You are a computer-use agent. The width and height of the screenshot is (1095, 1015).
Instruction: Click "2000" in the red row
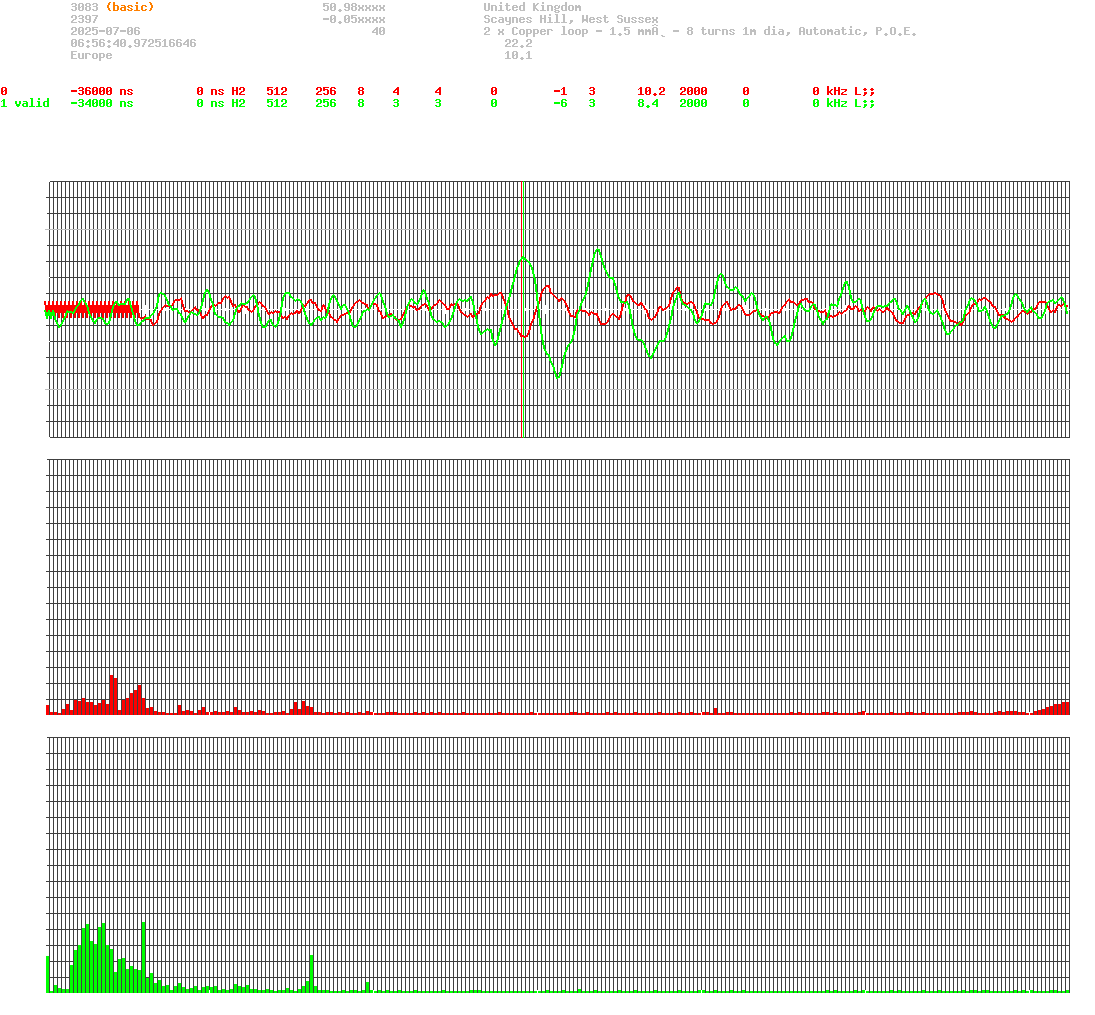693,92
